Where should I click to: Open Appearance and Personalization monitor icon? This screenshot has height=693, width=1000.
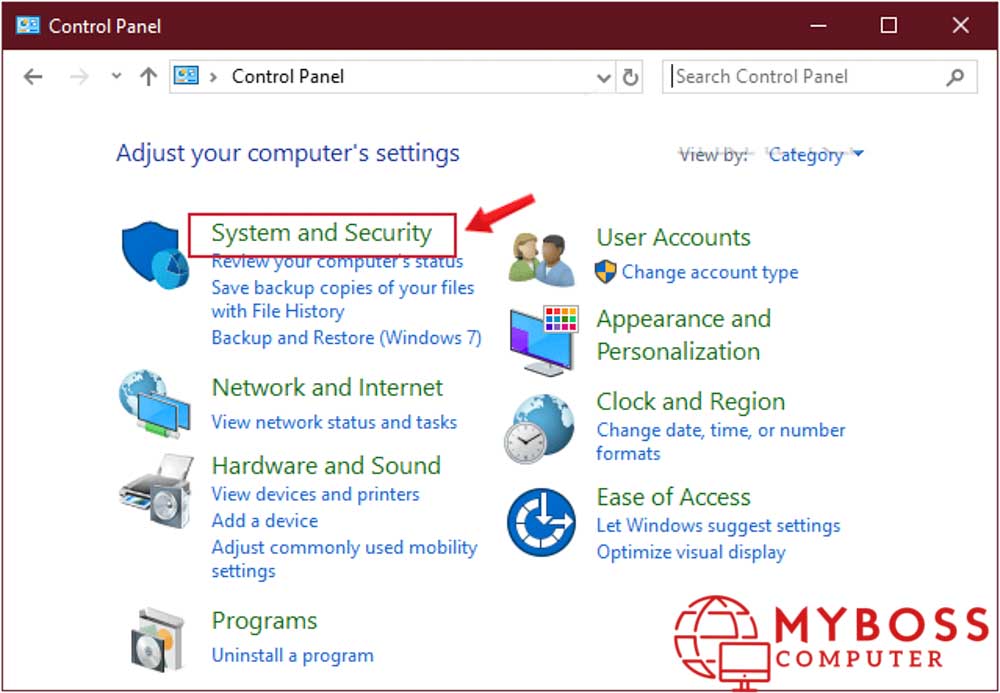tap(543, 338)
